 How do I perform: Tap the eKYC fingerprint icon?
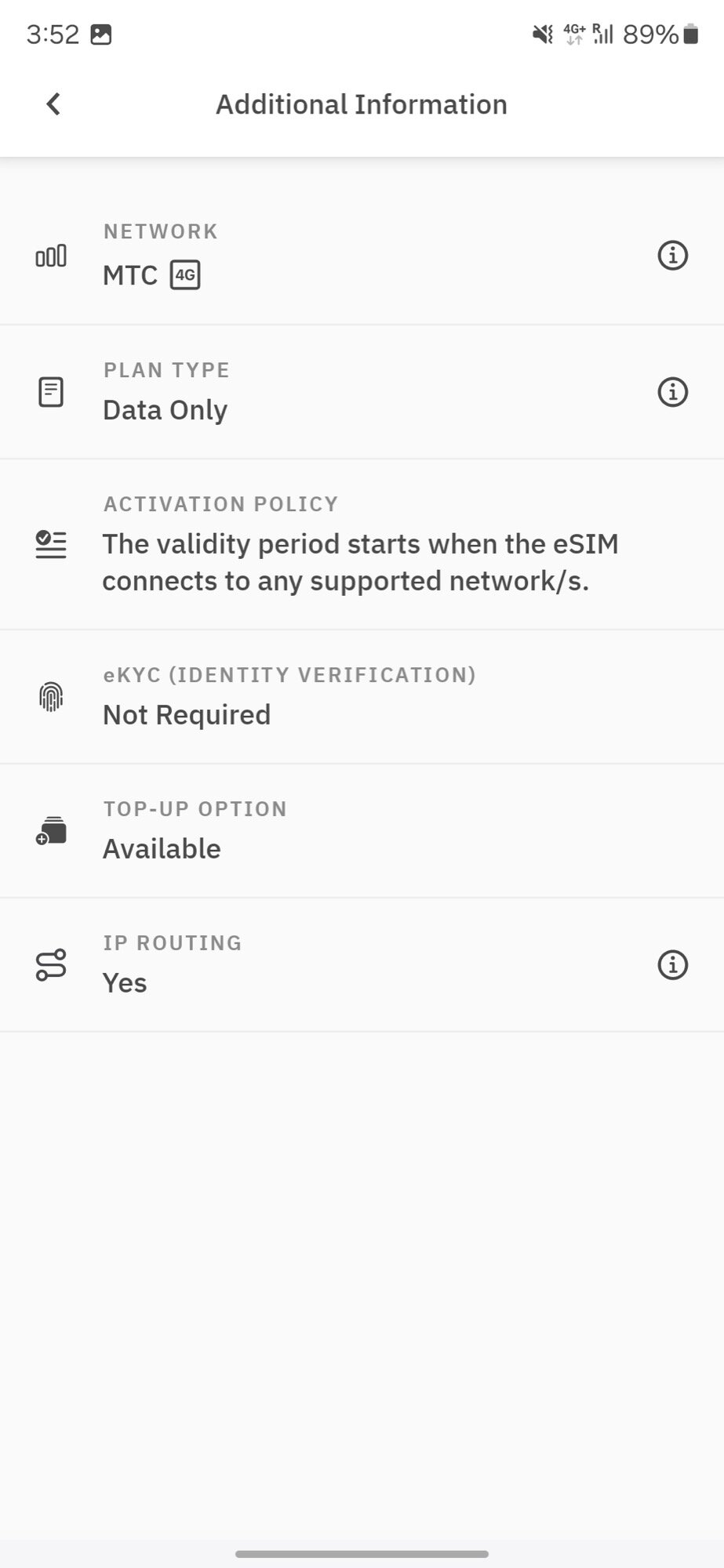point(51,696)
